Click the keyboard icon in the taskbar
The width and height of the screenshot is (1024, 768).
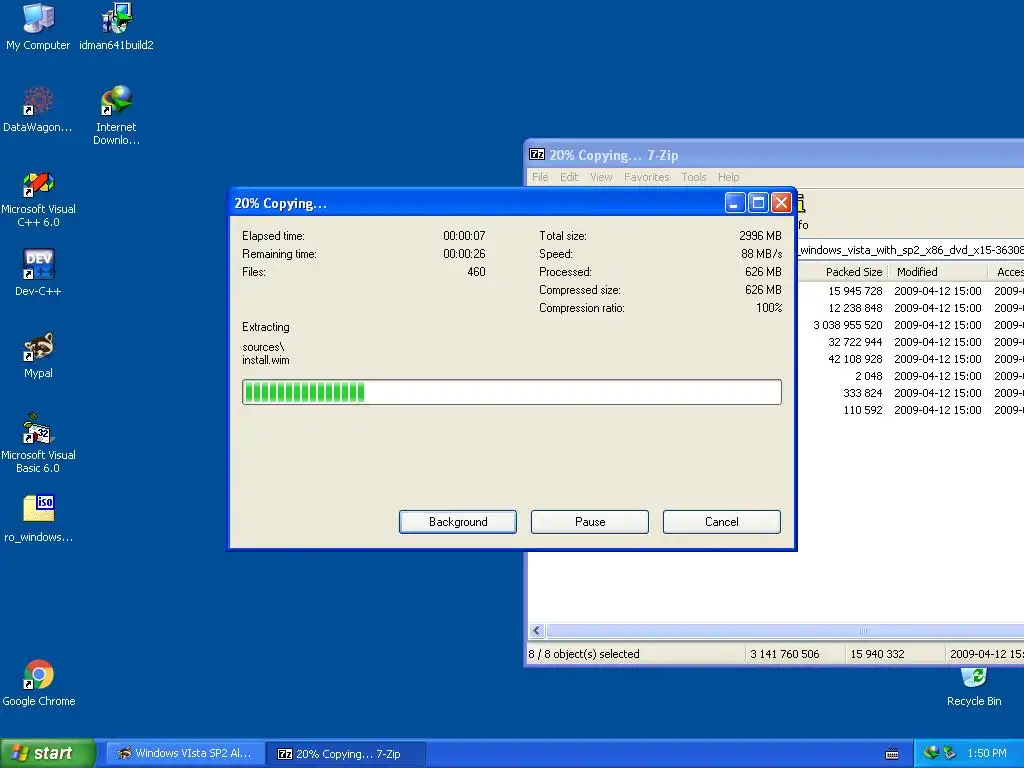pos(891,754)
